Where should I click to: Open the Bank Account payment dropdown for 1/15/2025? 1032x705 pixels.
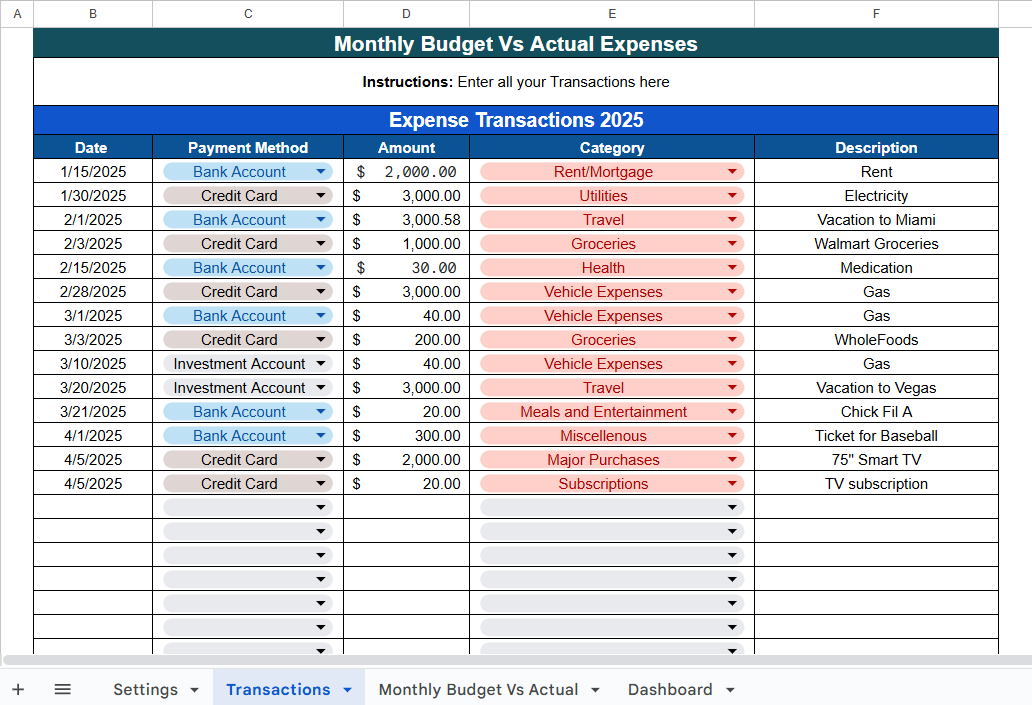(322, 171)
